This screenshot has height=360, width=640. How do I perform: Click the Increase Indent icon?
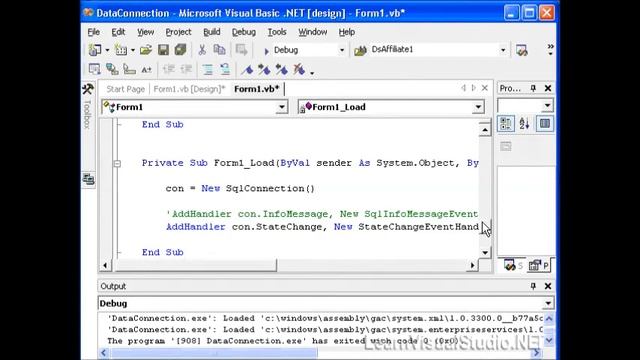(x=186, y=69)
